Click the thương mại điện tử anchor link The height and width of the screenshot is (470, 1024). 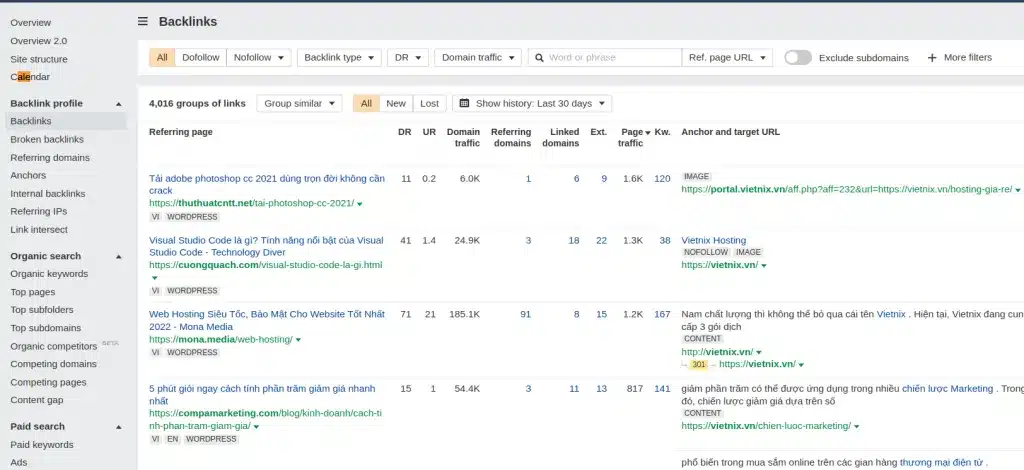pyautogui.click(x=941, y=462)
